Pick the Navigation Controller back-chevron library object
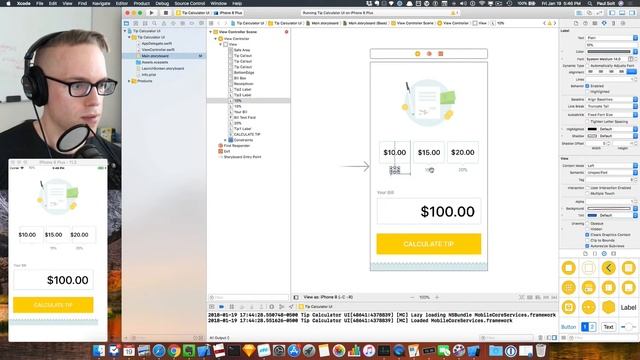Image resolution: width=640 pixels, height=360 pixels. pyautogui.click(x=609, y=268)
